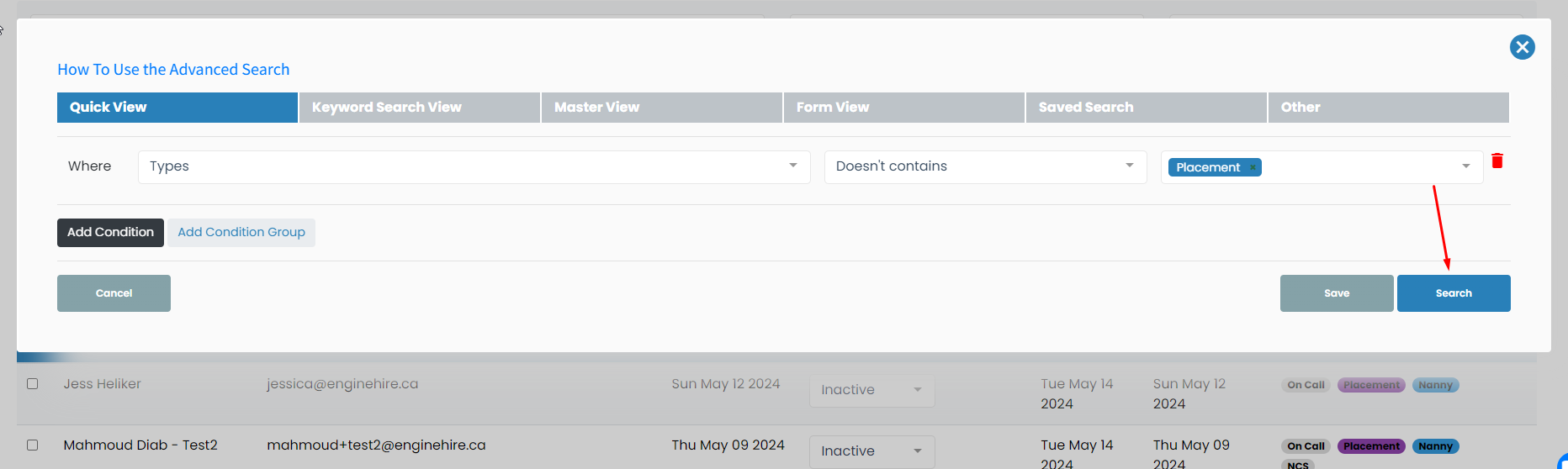Image resolution: width=1568 pixels, height=469 pixels.
Task: Delete the Types condition with trash icon
Action: [1497, 161]
